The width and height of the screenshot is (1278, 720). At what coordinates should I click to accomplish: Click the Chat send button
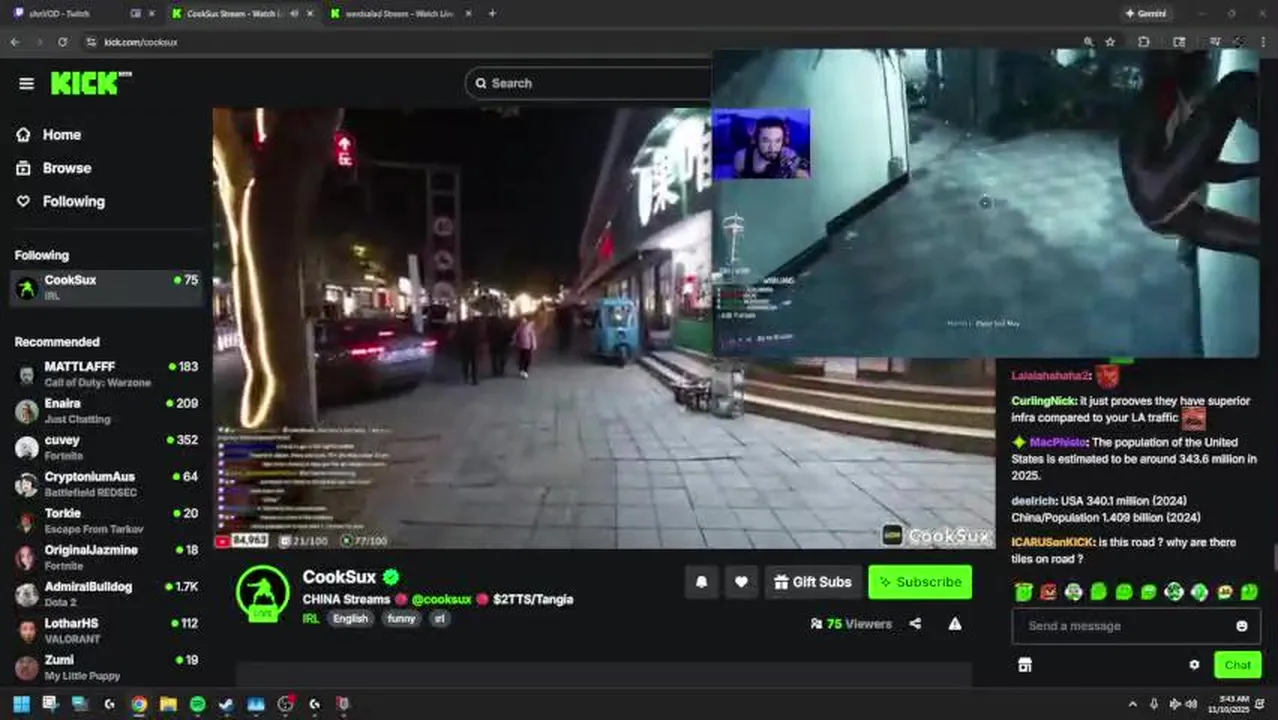click(1237, 665)
